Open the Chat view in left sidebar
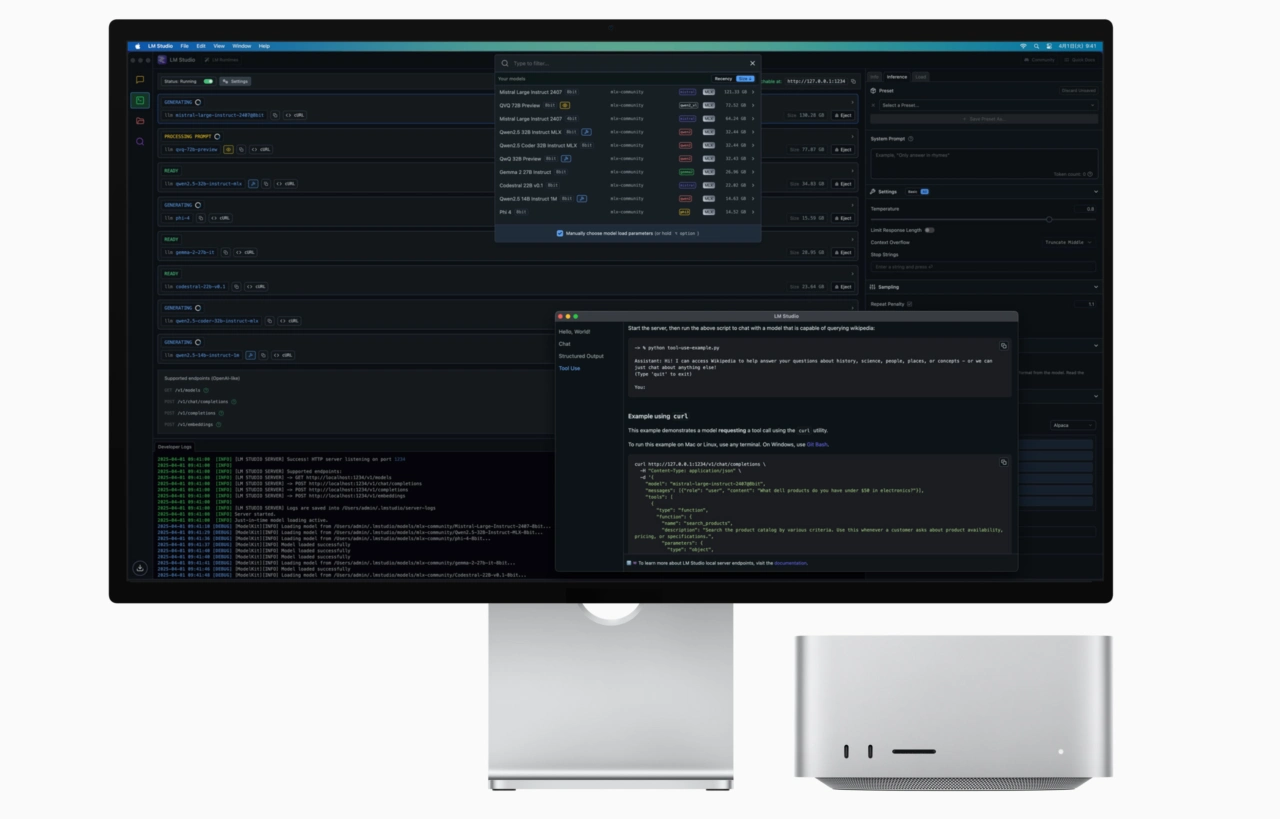This screenshot has height=819, width=1280. [x=139, y=80]
